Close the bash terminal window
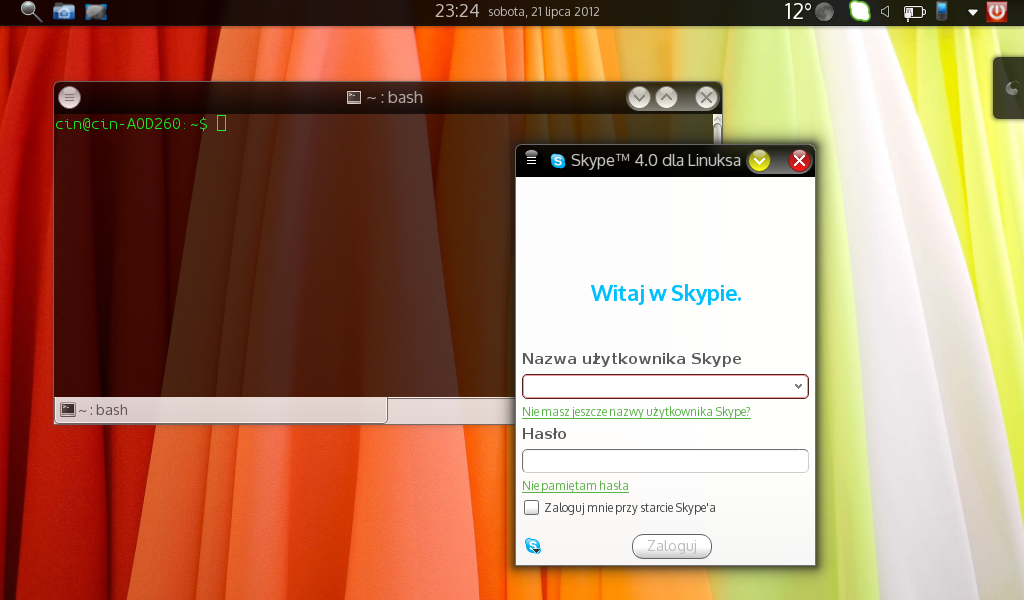This screenshot has height=600, width=1024. 706,98
